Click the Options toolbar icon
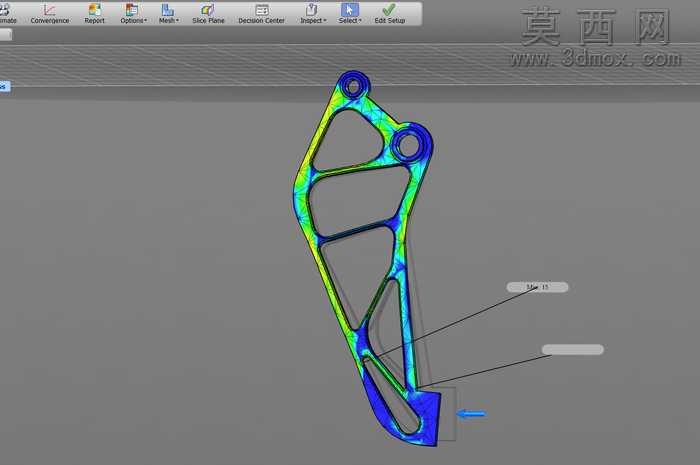Screen dimensions: 700x465 pos(131,9)
